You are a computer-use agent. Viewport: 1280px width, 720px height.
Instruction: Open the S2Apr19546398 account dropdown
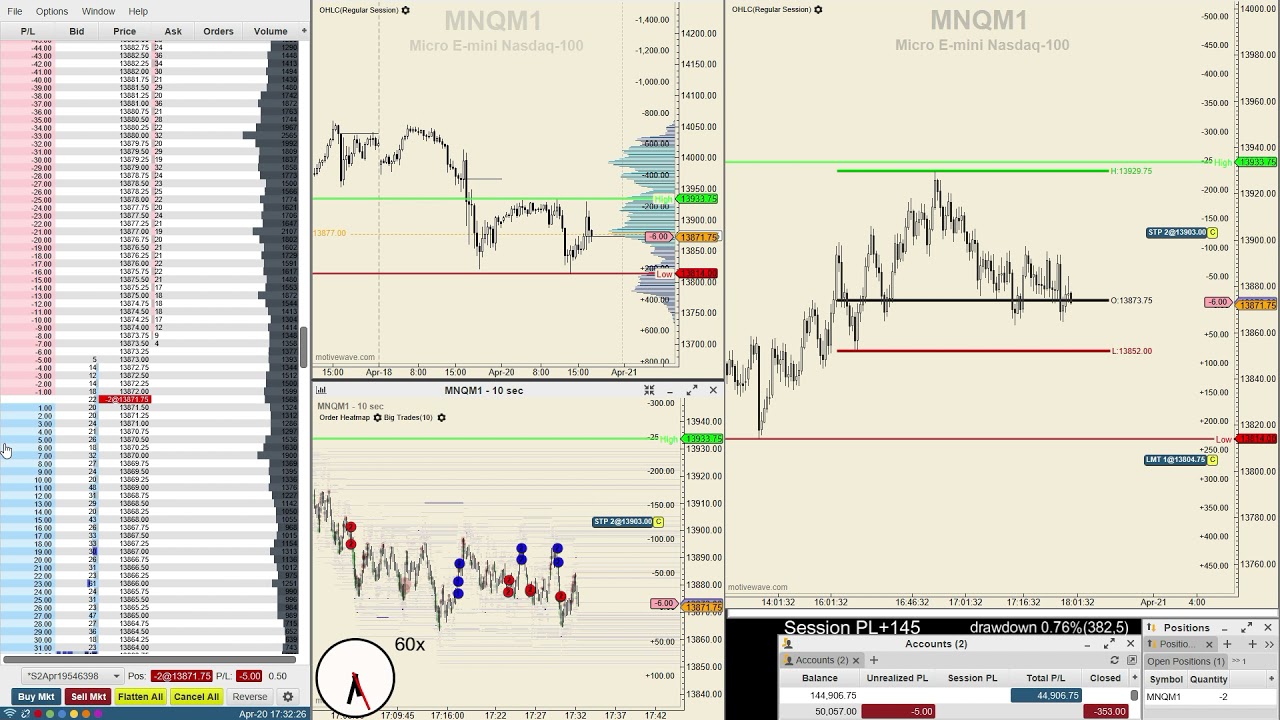73,676
